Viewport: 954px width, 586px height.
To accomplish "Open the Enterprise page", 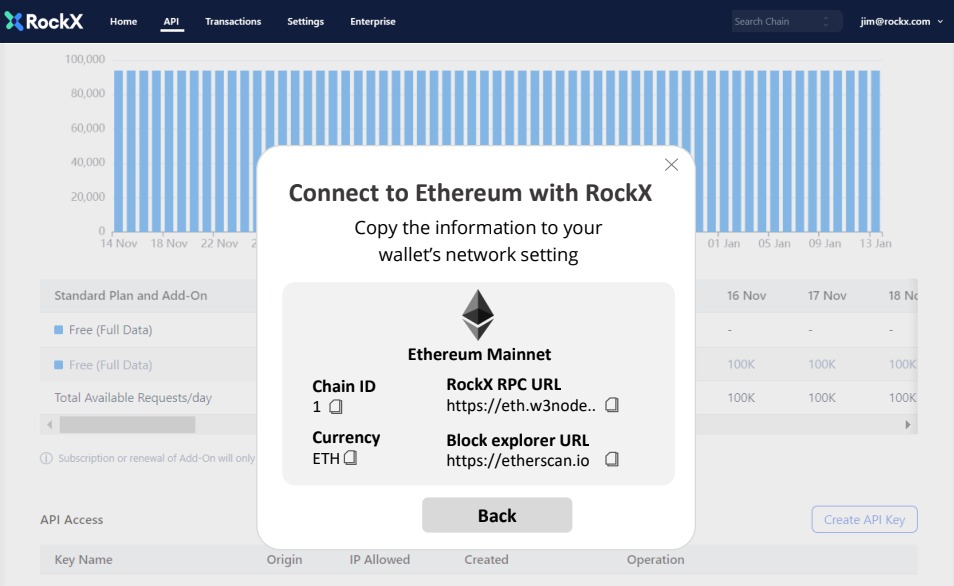I will (x=373, y=21).
